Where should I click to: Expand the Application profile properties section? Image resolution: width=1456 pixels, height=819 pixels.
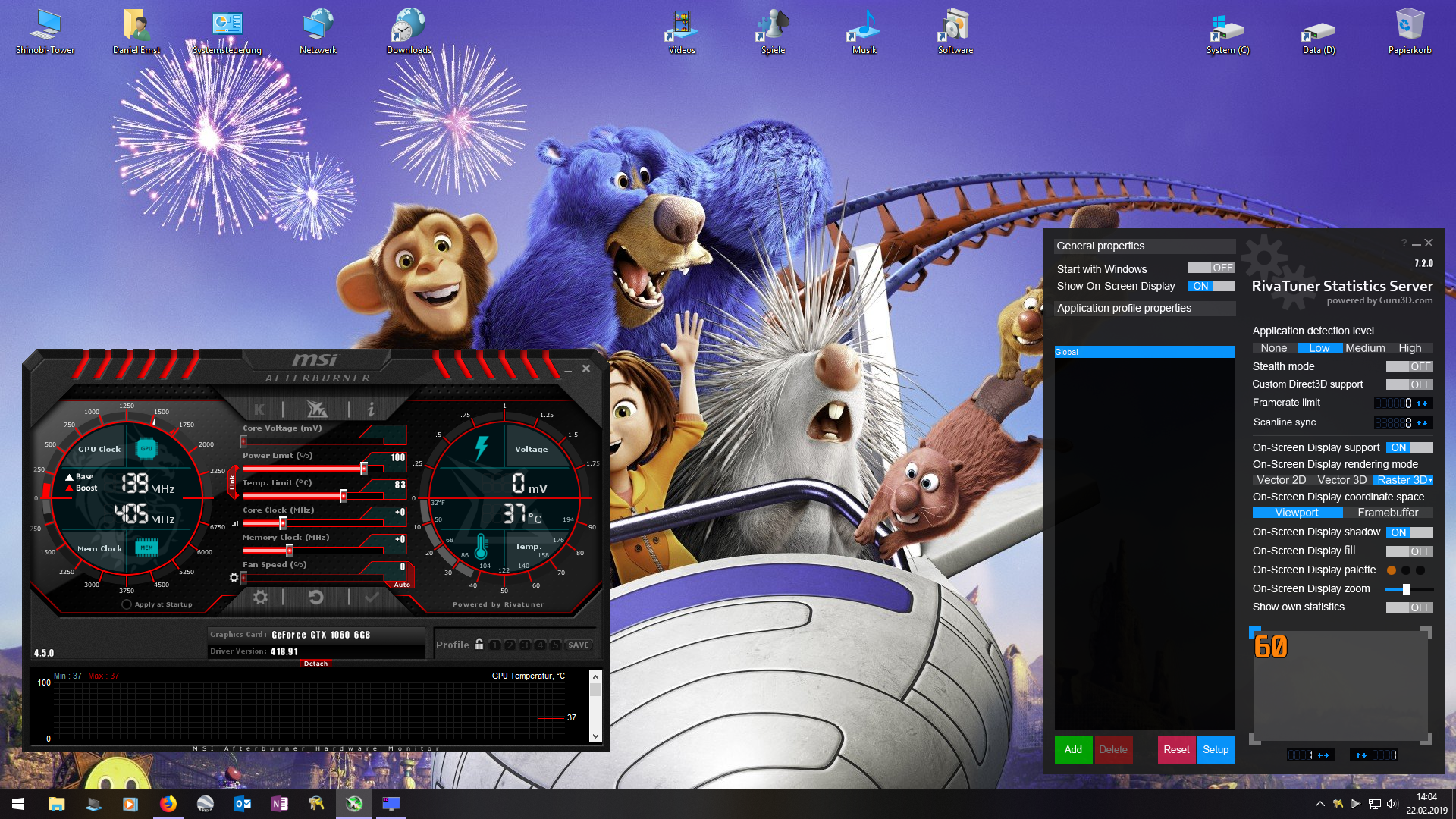[1123, 308]
